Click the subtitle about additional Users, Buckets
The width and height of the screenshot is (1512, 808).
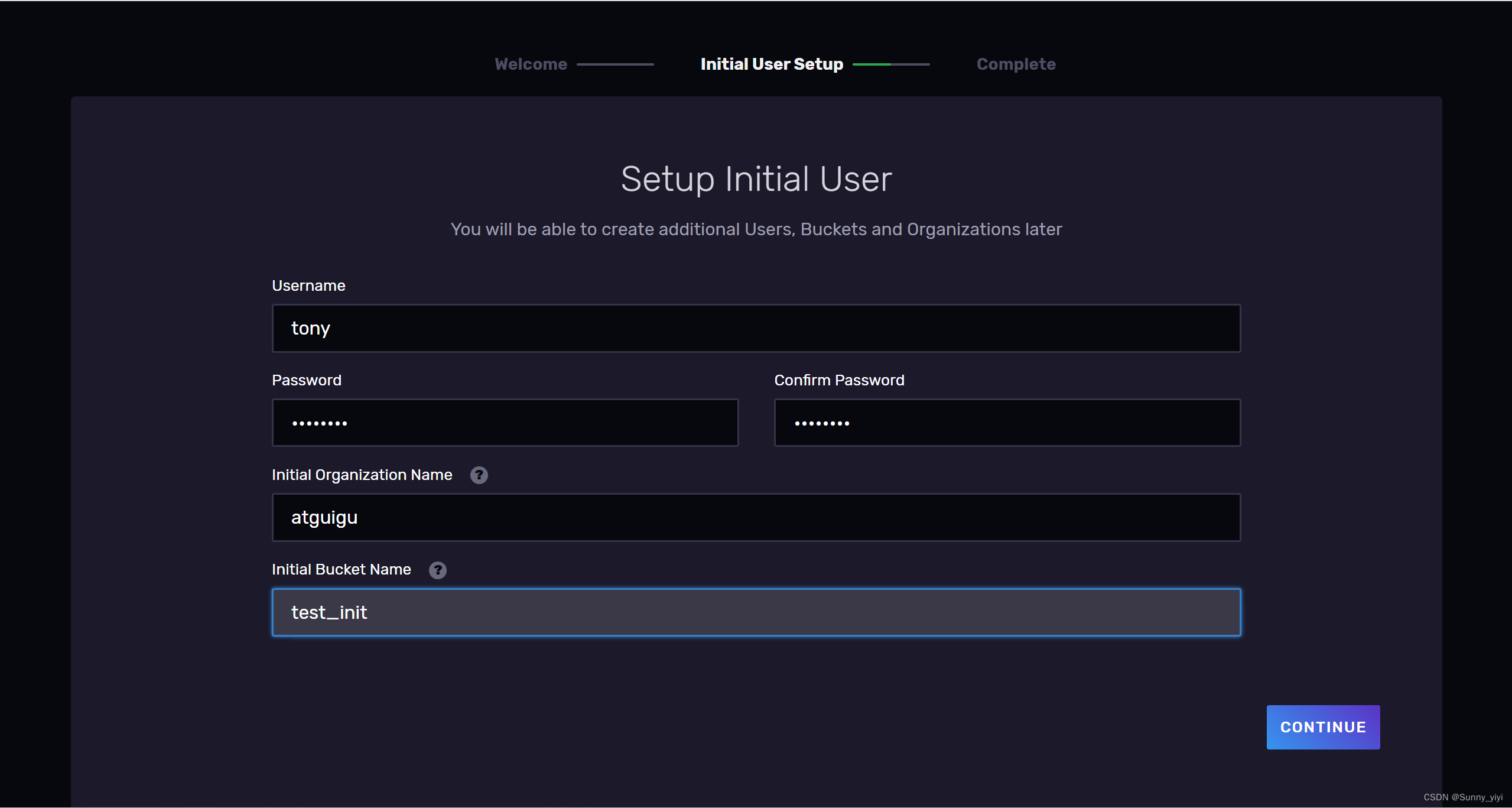click(756, 229)
